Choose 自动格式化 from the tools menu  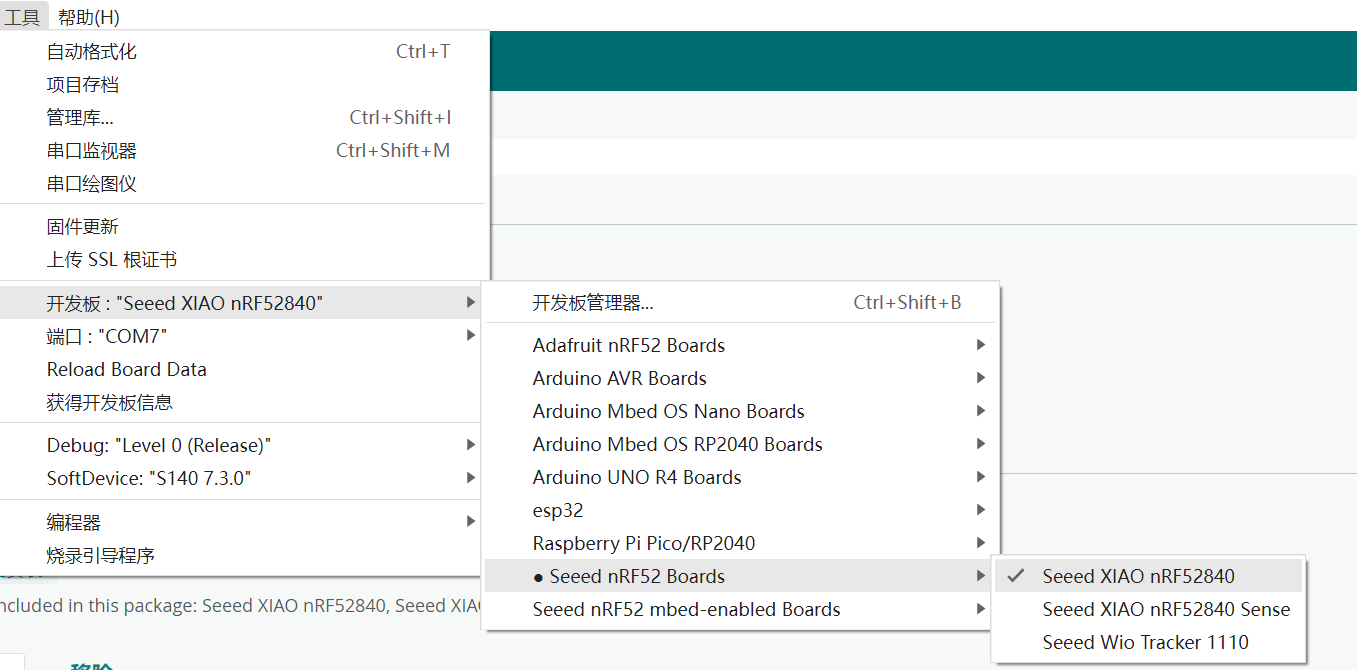click(244, 52)
